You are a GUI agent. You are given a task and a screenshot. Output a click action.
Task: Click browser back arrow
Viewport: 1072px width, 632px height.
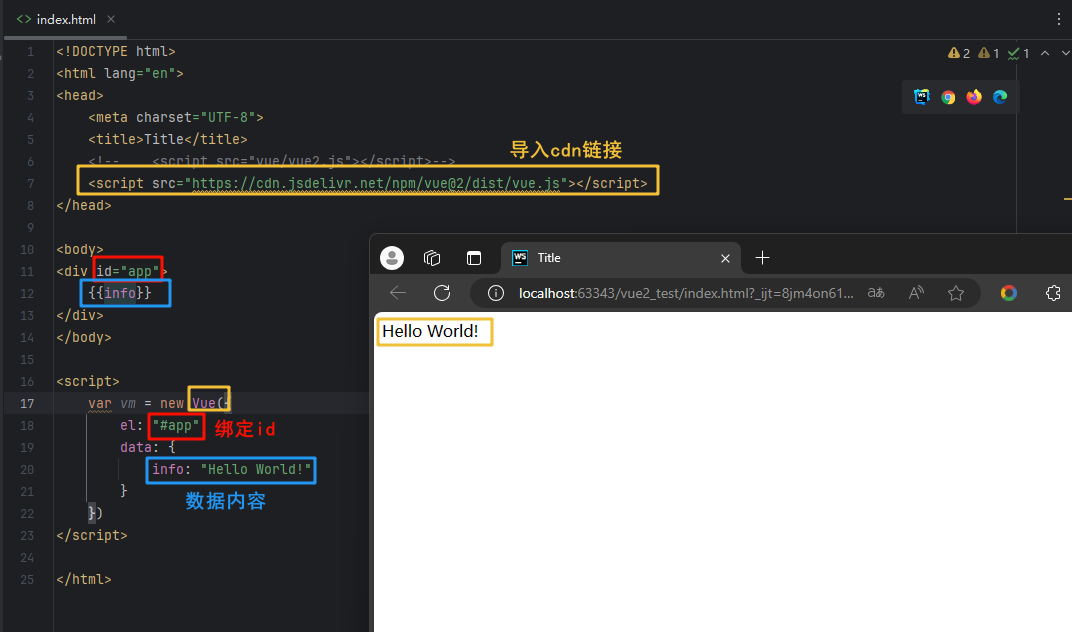click(398, 293)
